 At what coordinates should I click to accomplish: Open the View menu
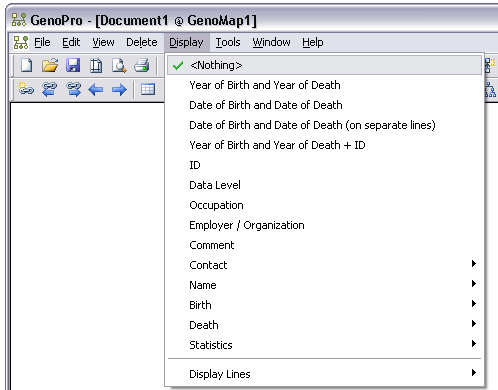[103, 42]
